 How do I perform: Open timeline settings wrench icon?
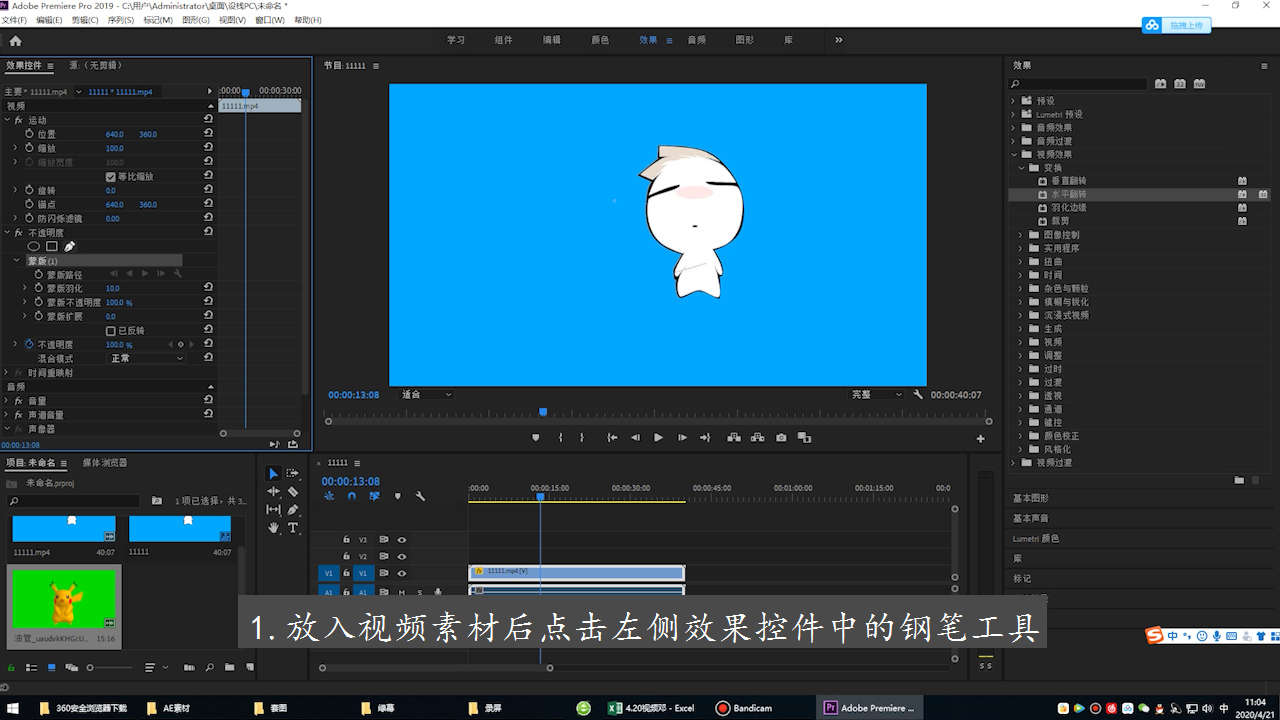[x=421, y=496]
